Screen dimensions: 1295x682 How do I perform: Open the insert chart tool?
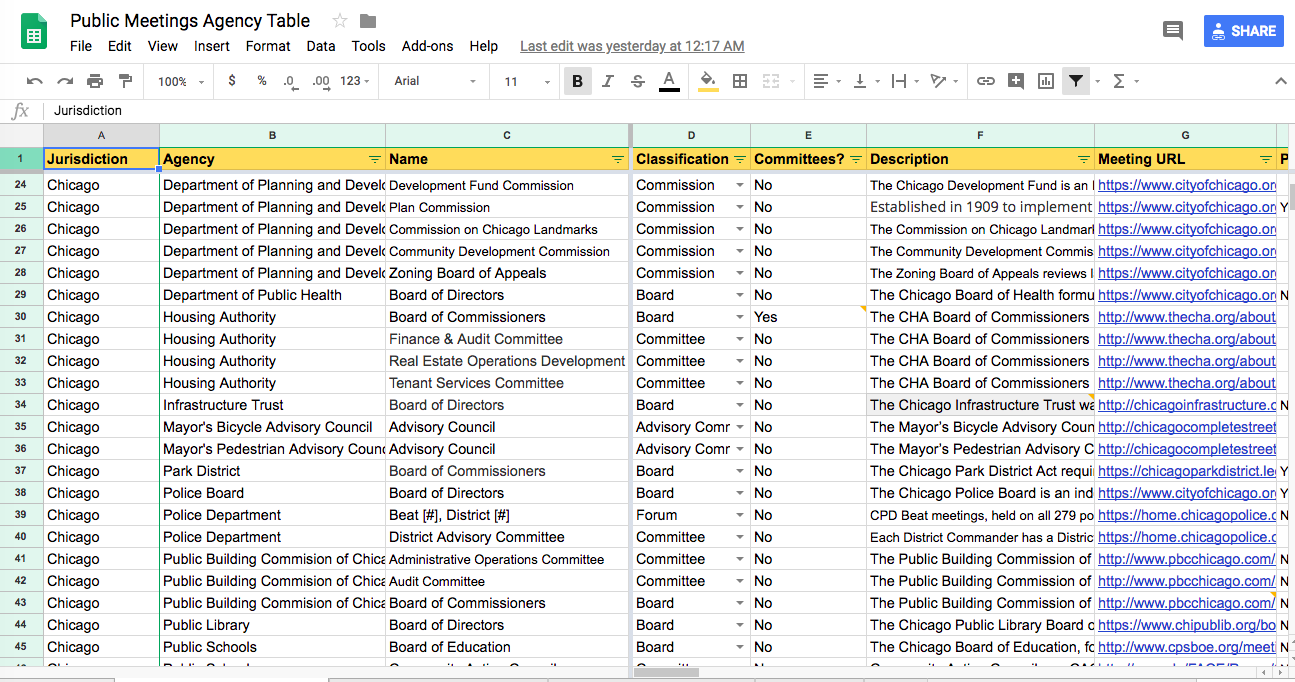[1046, 81]
